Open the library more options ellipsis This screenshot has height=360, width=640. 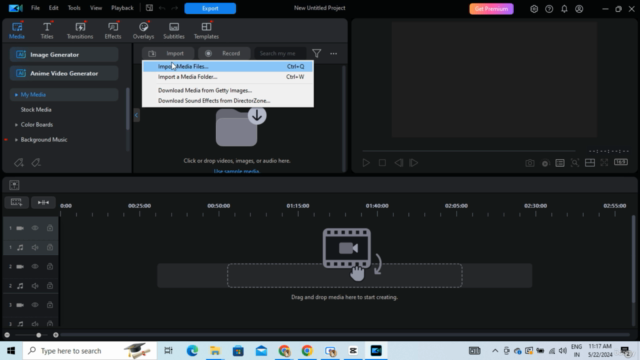point(333,53)
